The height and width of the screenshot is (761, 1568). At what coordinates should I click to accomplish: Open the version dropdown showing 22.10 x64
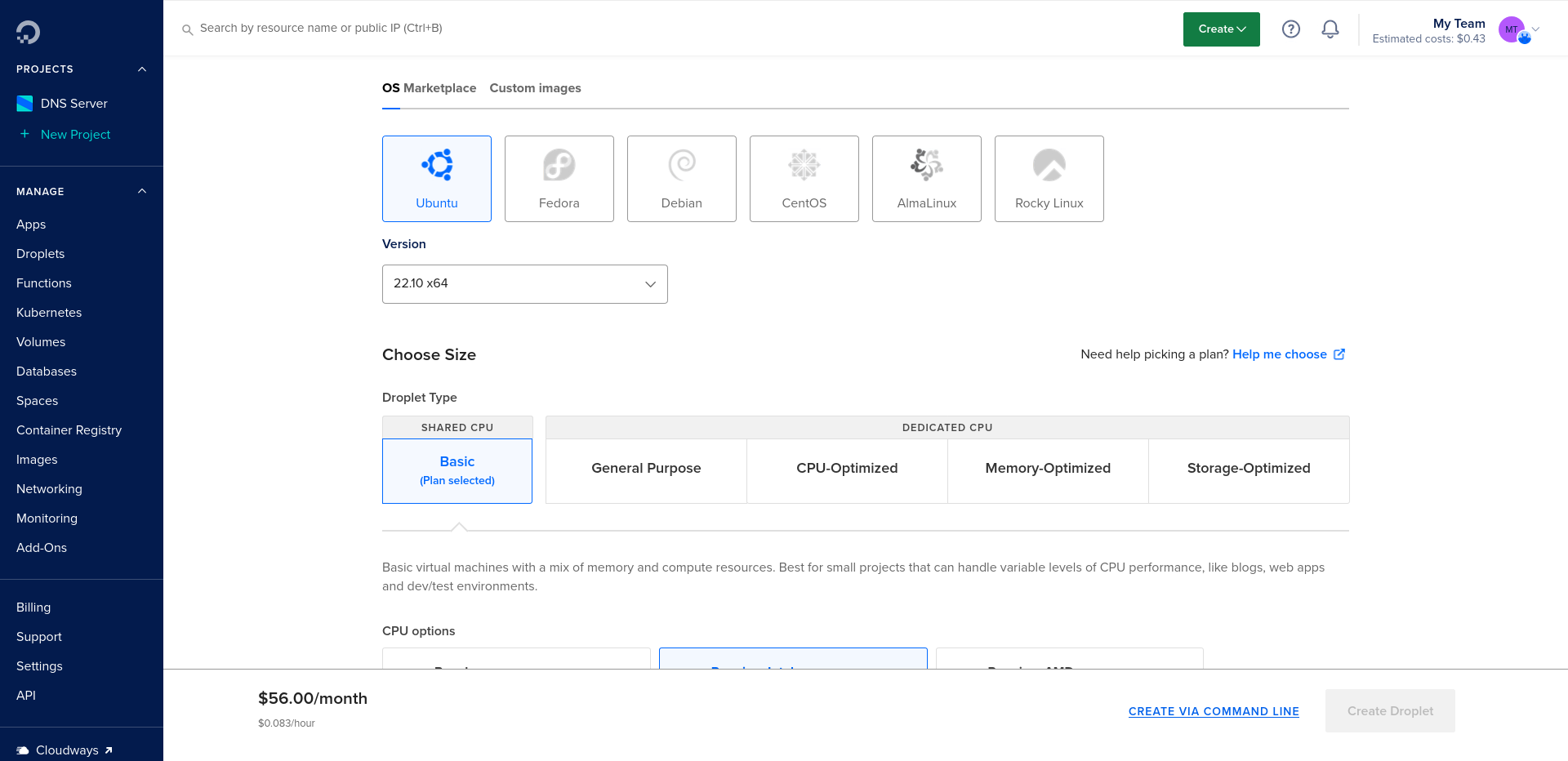[525, 283]
